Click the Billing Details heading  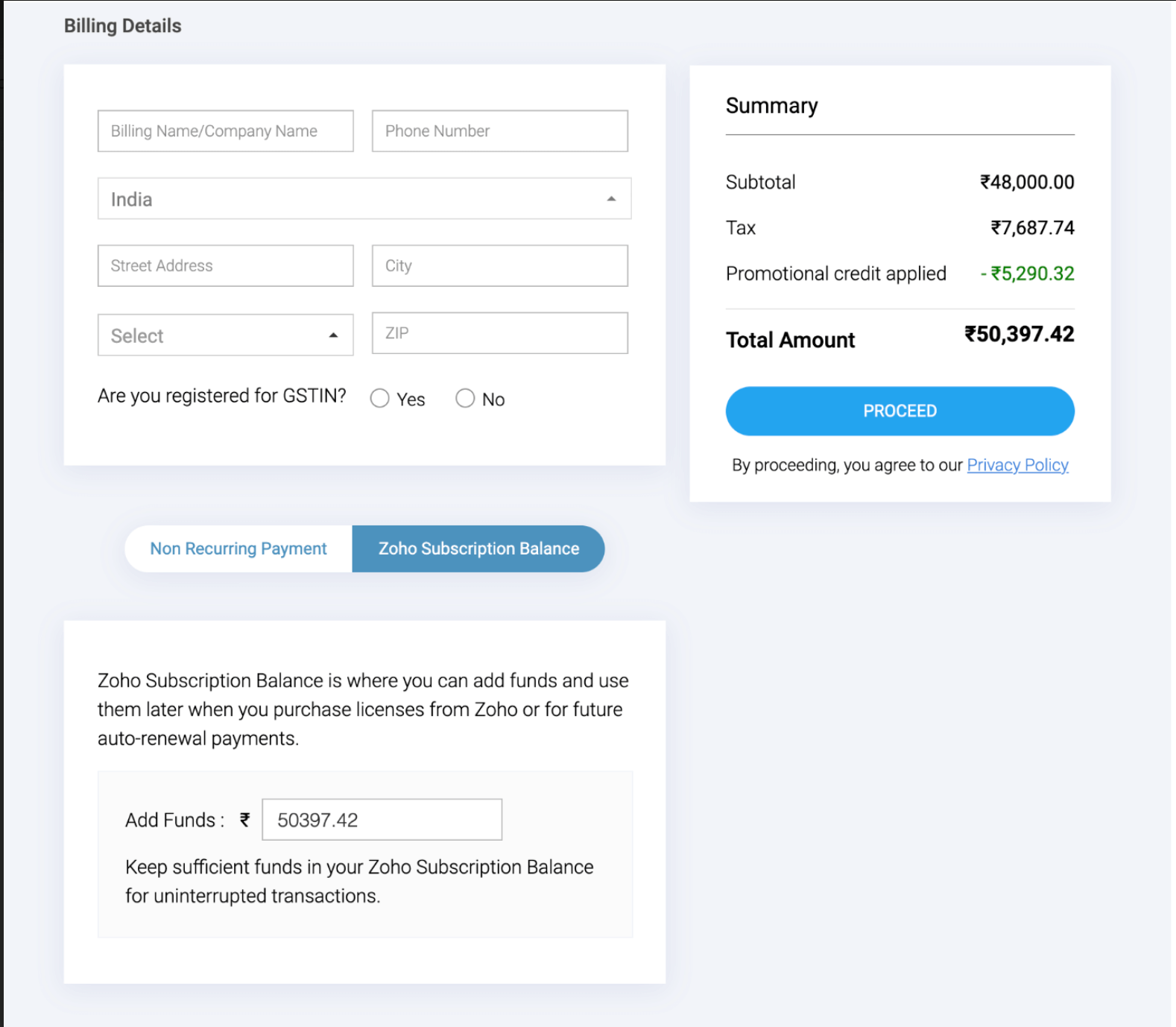point(123,26)
